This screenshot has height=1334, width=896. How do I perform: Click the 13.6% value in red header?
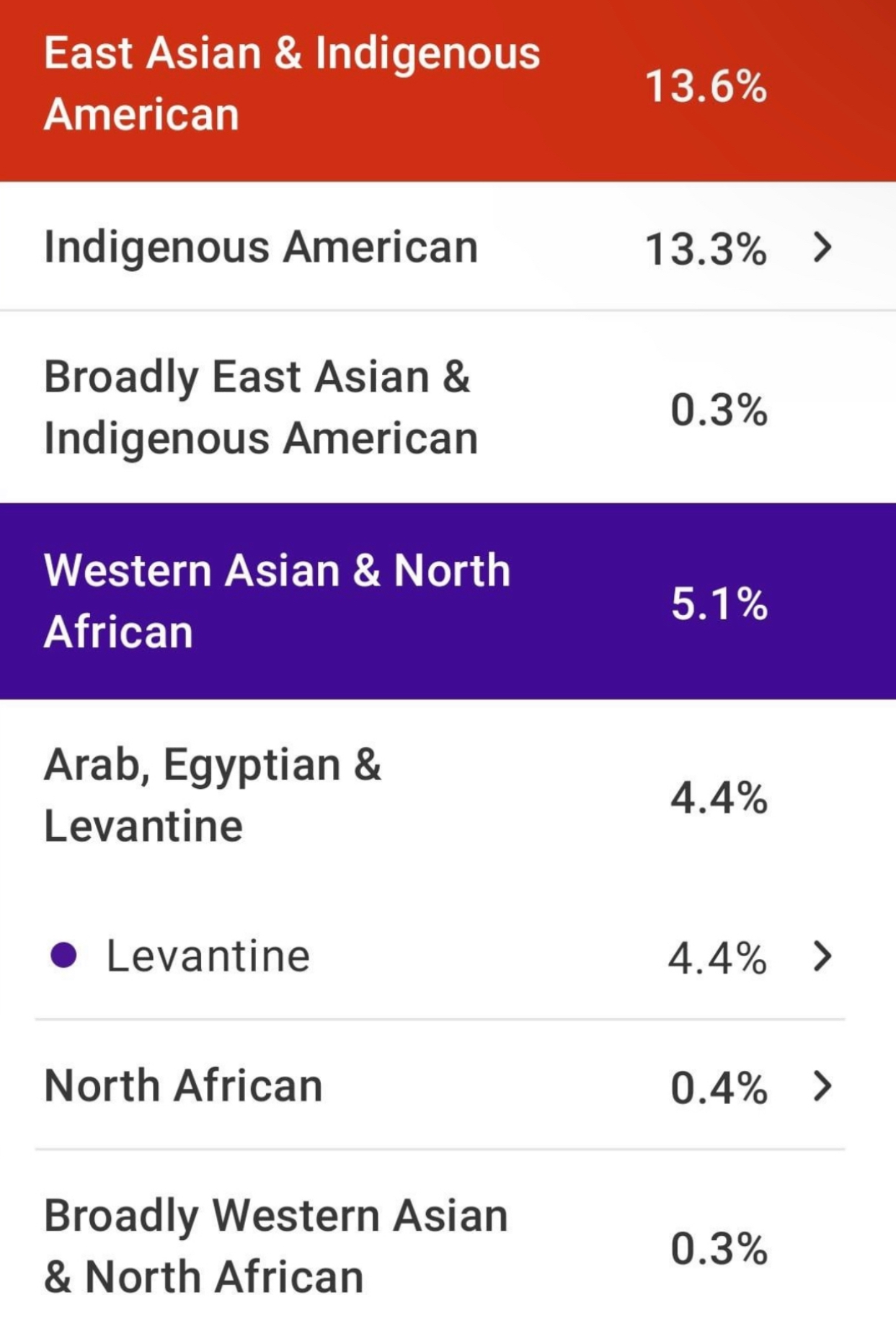(x=706, y=87)
